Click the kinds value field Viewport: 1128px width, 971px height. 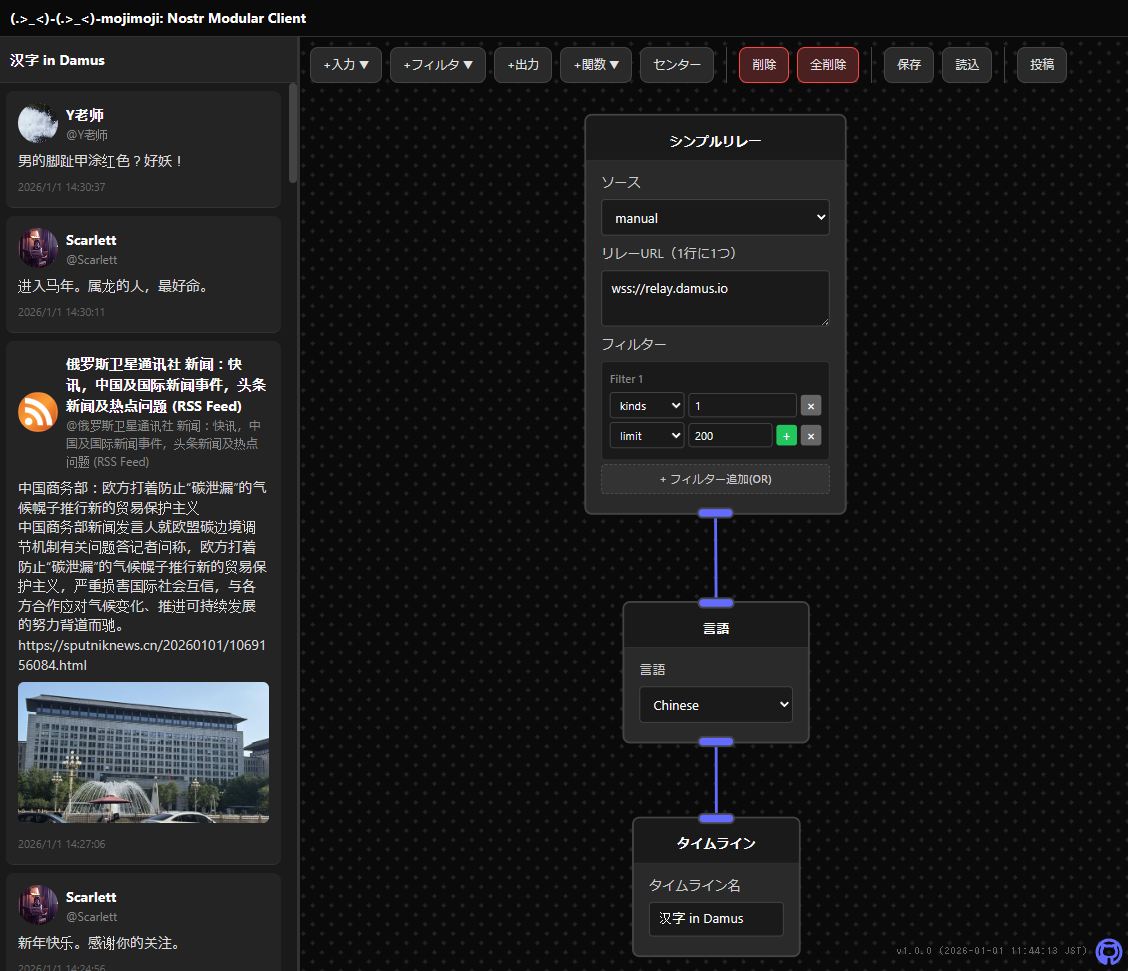742,406
